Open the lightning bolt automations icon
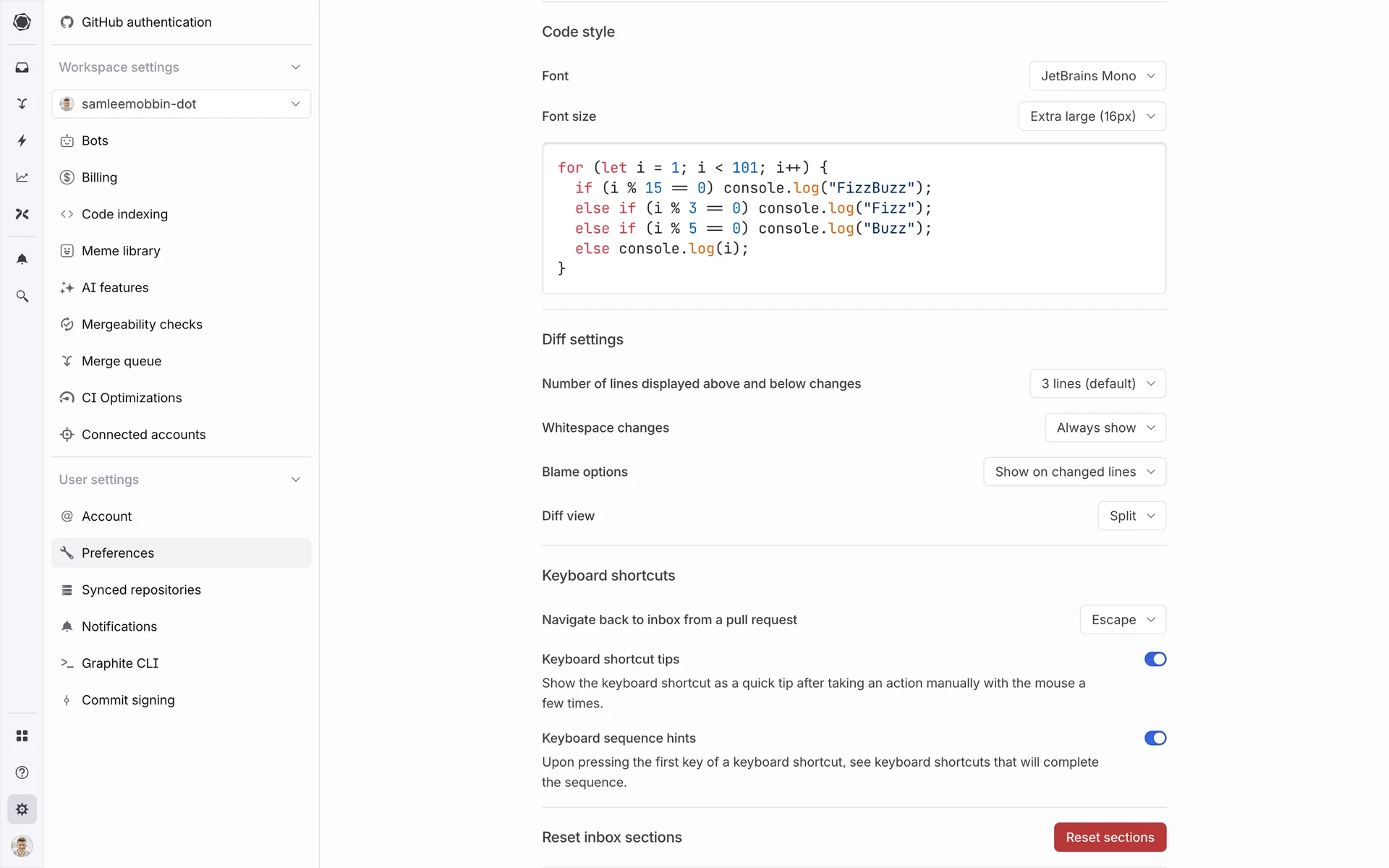The width and height of the screenshot is (1389, 868). 22,140
